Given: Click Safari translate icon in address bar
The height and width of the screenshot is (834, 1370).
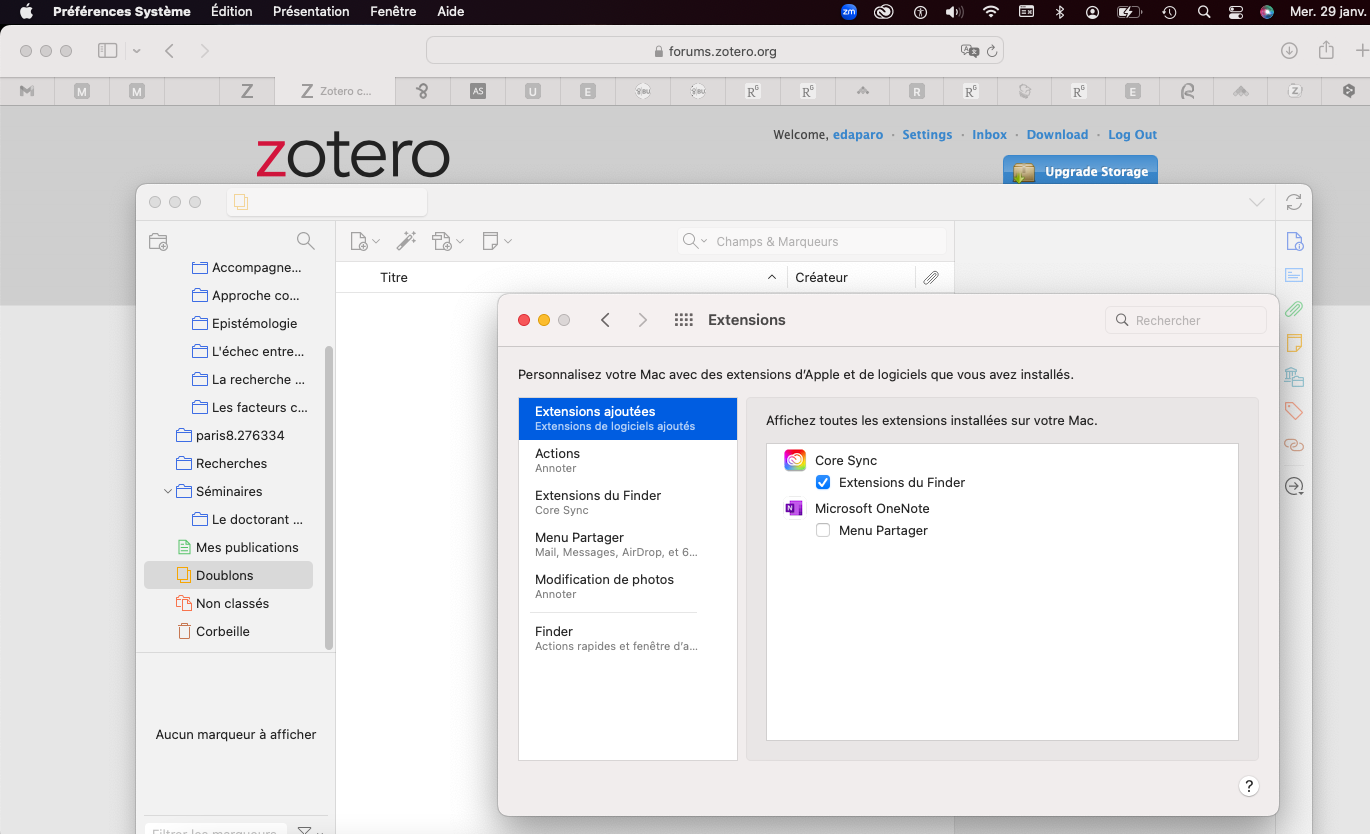Looking at the screenshot, I should pyautogui.click(x=968, y=51).
